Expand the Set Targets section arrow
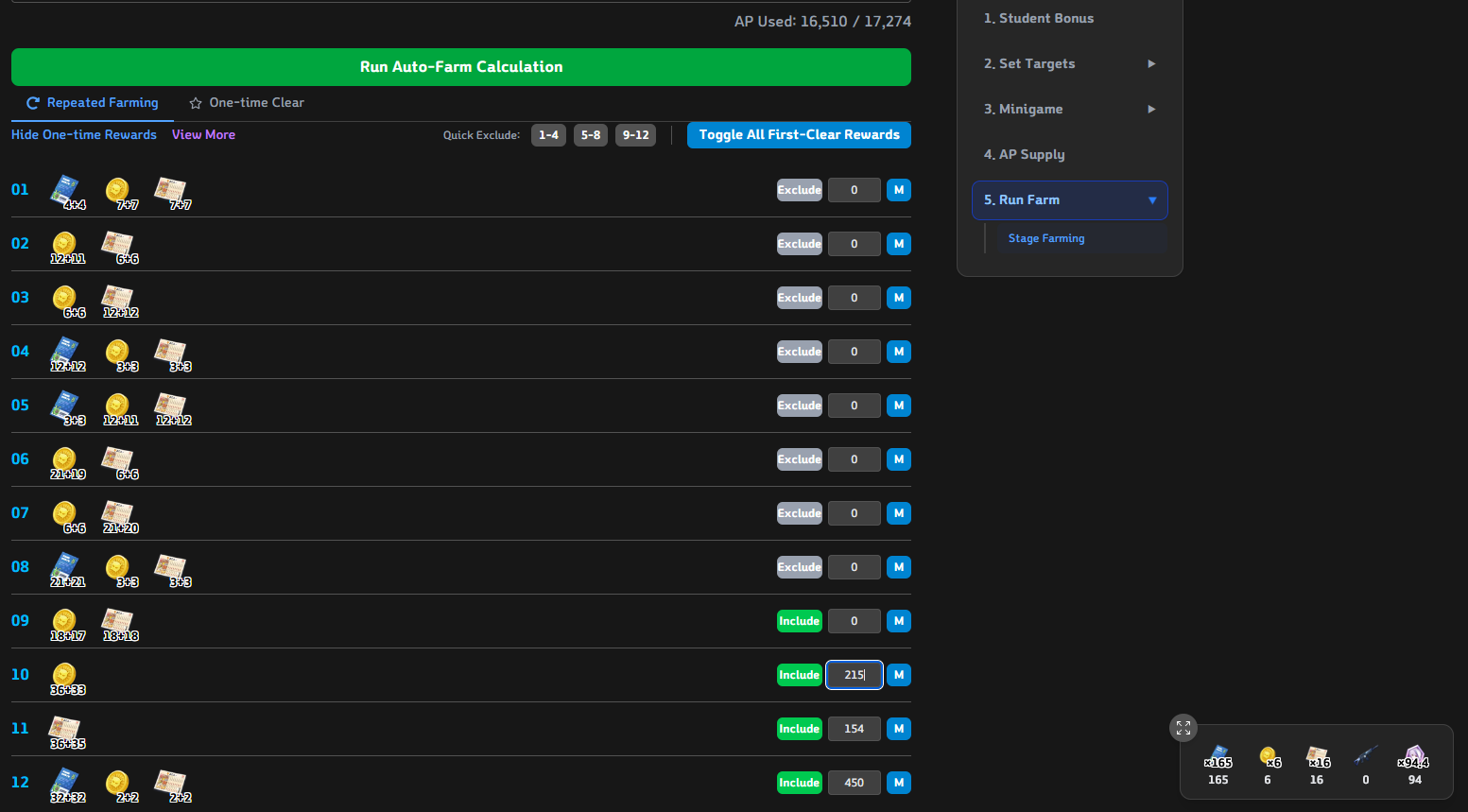The width and height of the screenshot is (1468, 812). (1151, 63)
